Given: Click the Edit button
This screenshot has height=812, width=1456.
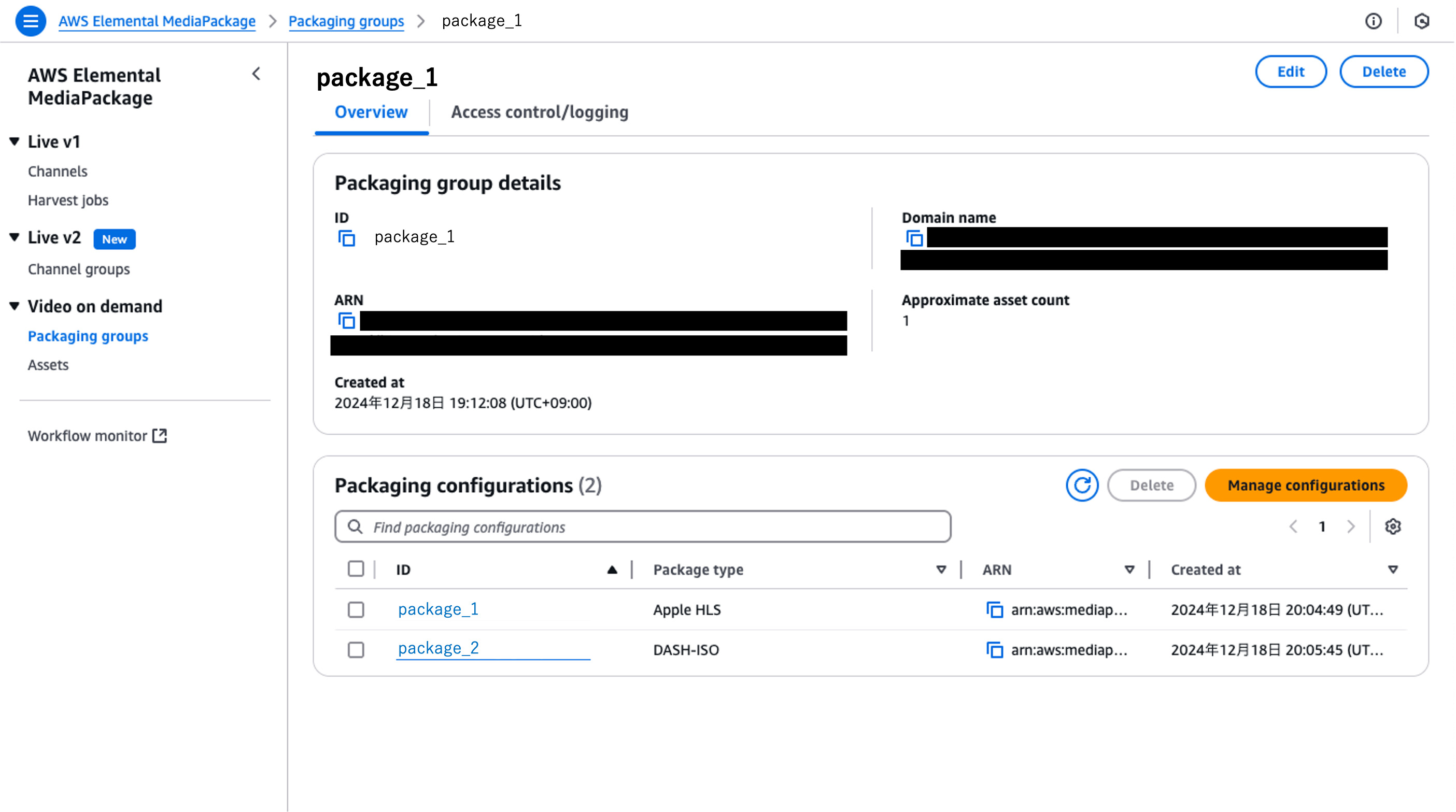Looking at the screenshot, I should (x=1291, y=72).
